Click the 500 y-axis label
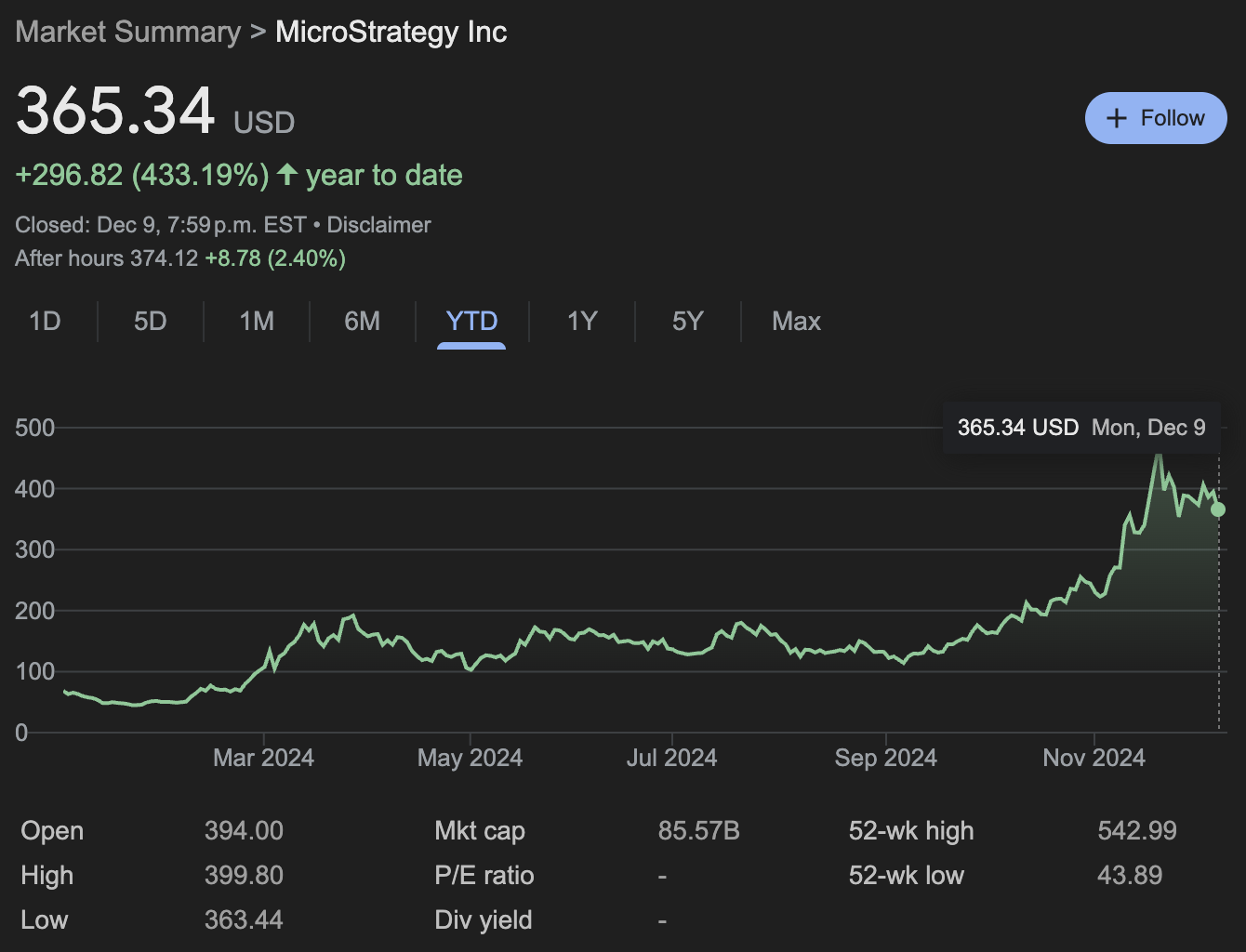Viewport: 1246px width, 952px height. pyautogui.click(x=35, y=428)
